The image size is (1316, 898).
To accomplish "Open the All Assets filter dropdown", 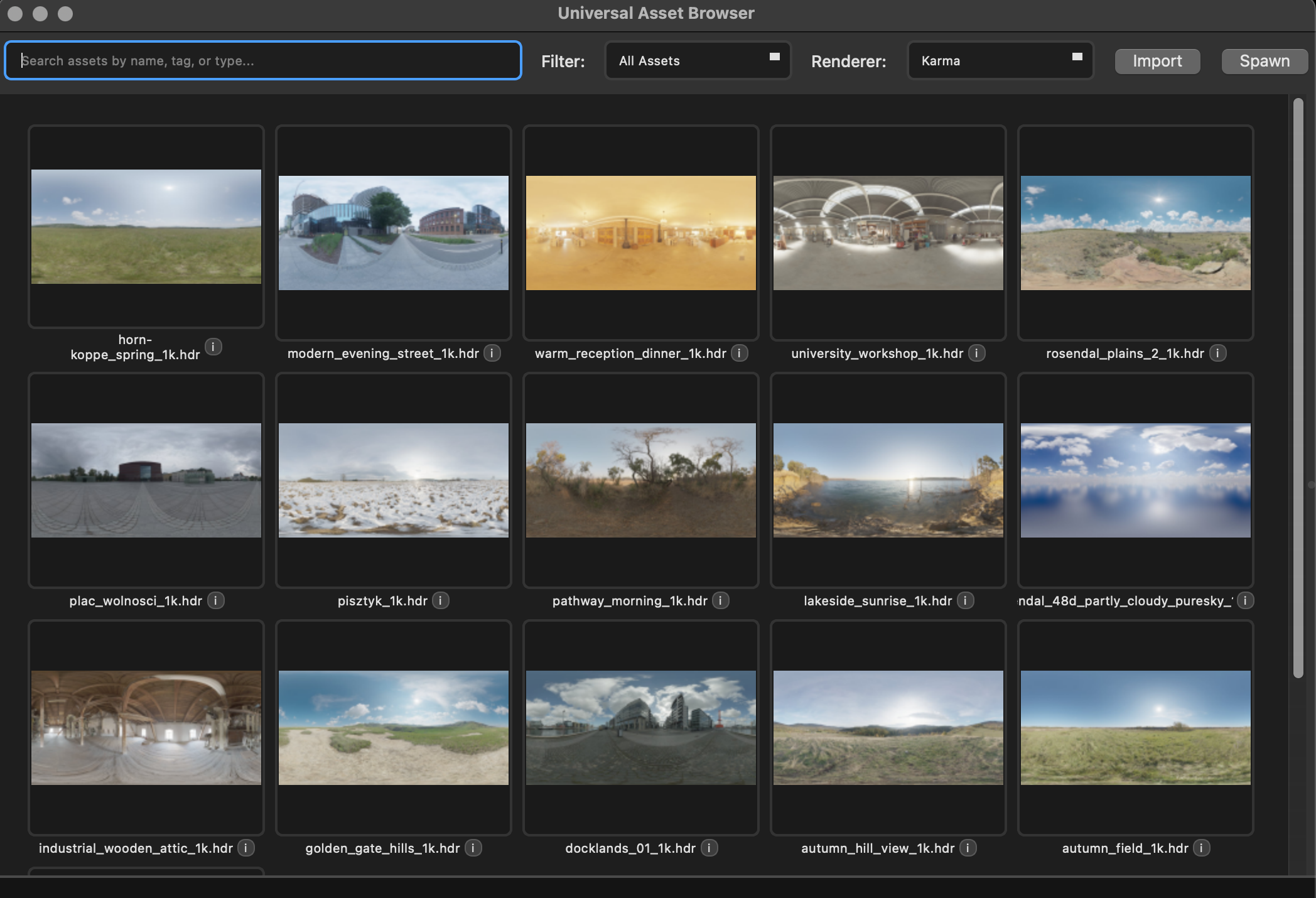I will 697,61.
